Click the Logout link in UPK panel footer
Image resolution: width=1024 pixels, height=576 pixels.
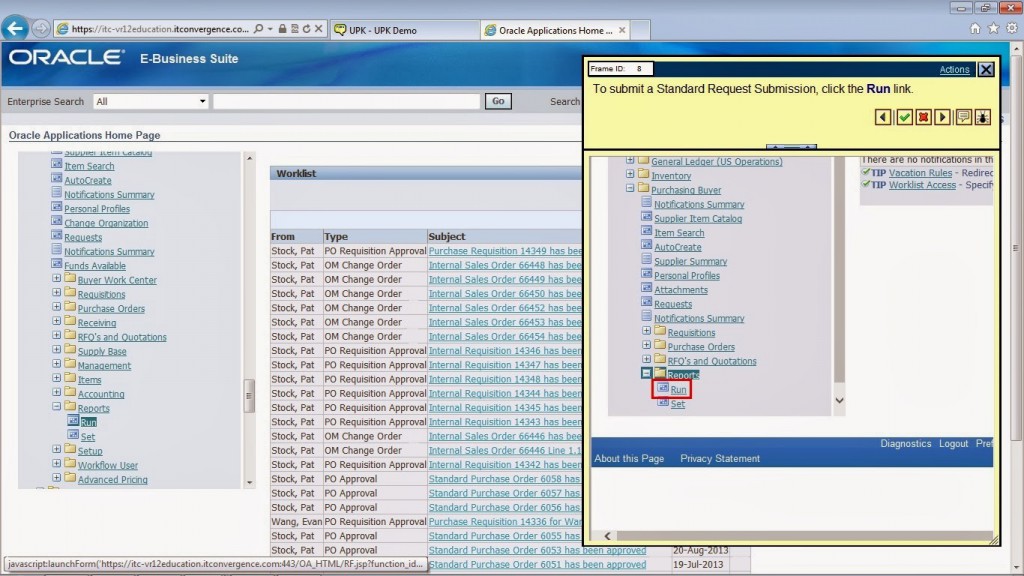[953, 443]
